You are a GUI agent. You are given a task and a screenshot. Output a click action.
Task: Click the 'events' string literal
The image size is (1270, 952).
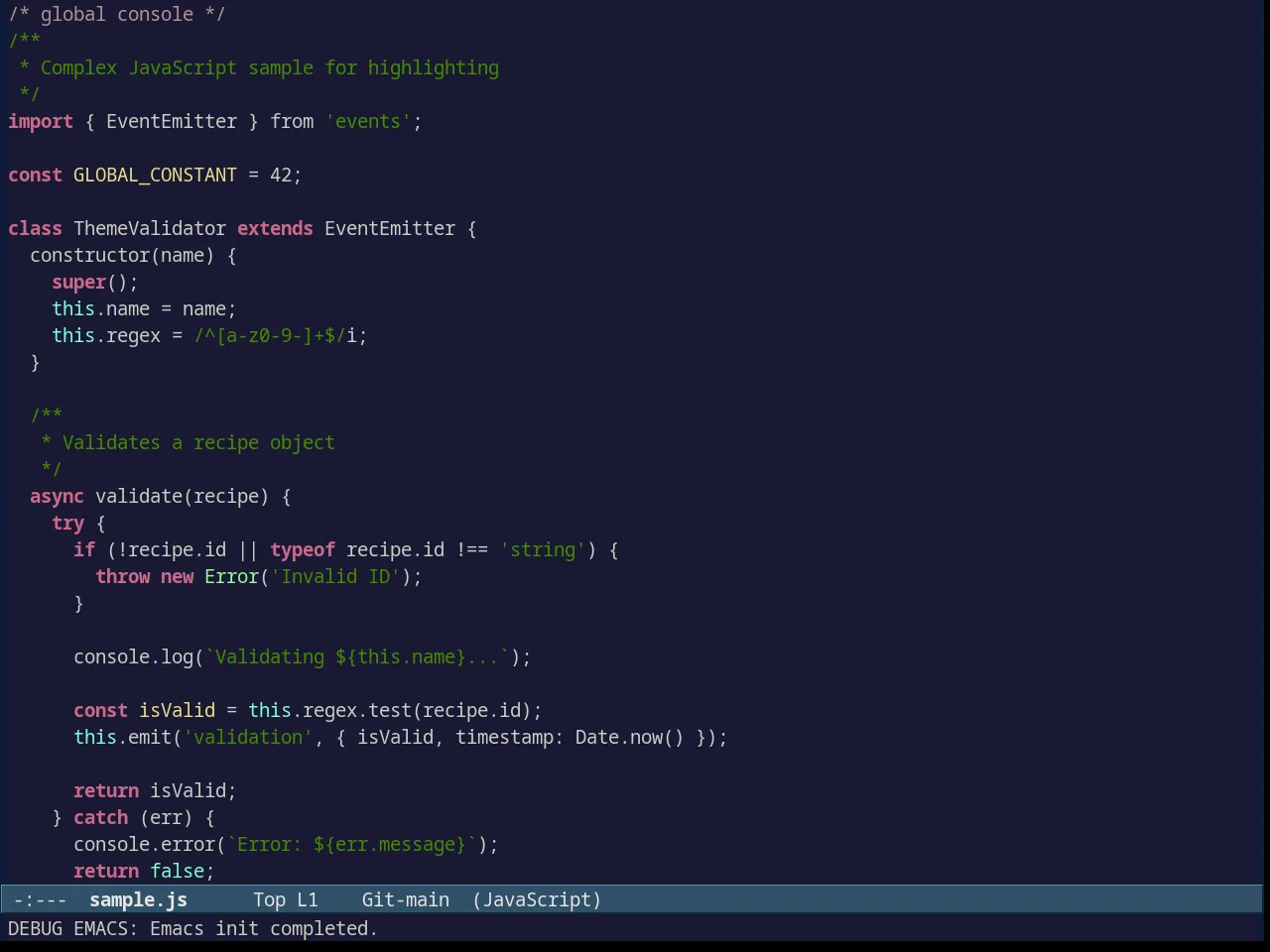click(368, 121)
